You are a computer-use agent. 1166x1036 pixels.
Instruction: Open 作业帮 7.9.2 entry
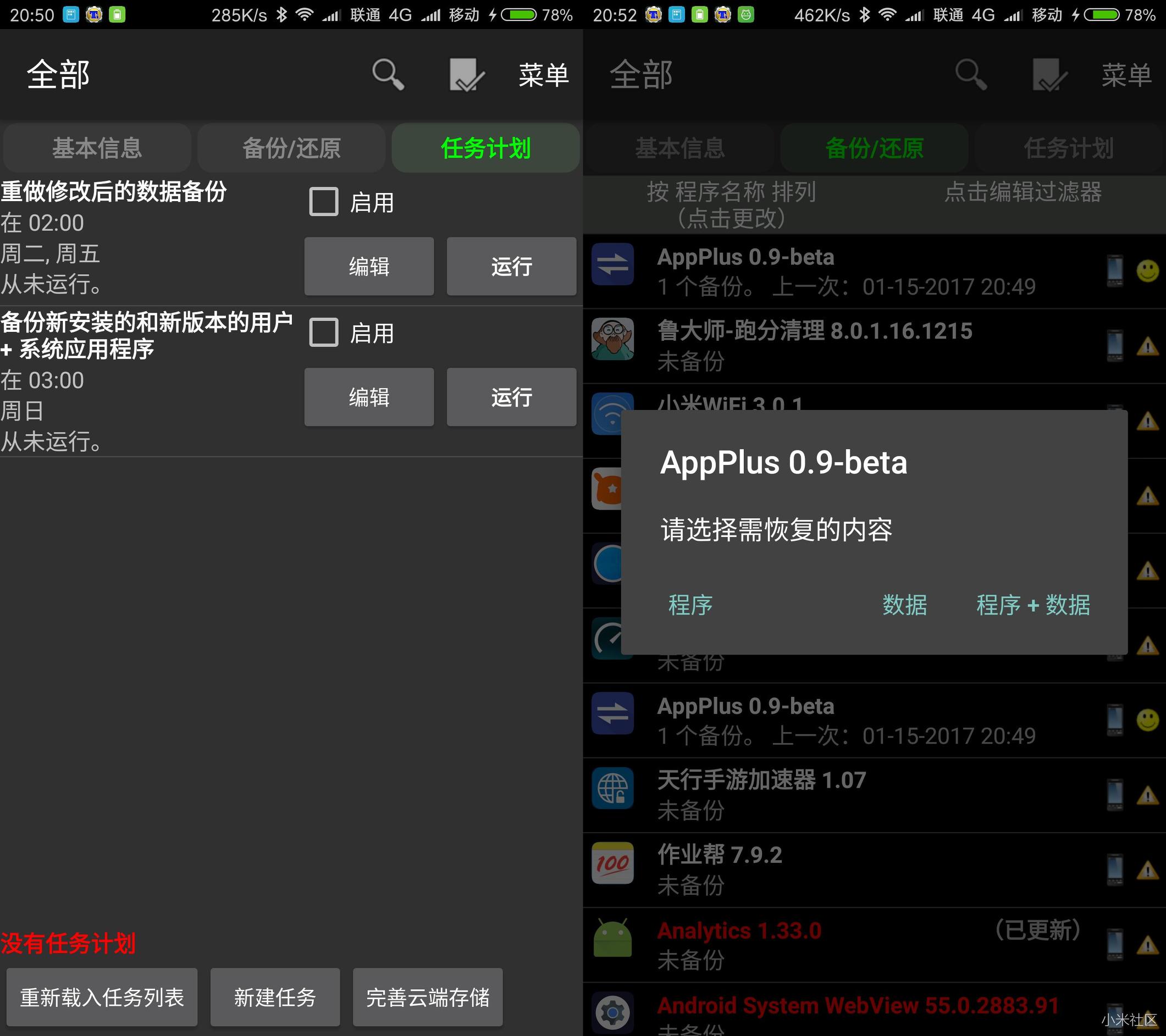875,870
